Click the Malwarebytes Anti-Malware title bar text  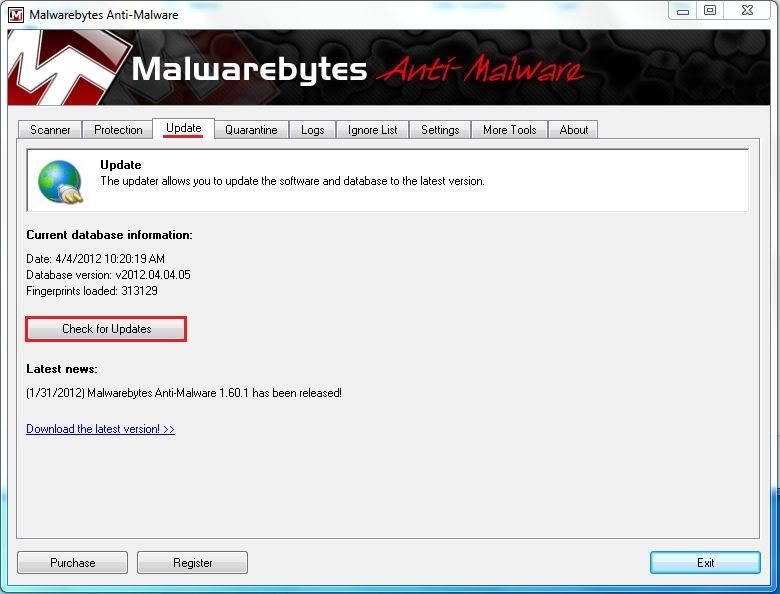tap(104, 14)
